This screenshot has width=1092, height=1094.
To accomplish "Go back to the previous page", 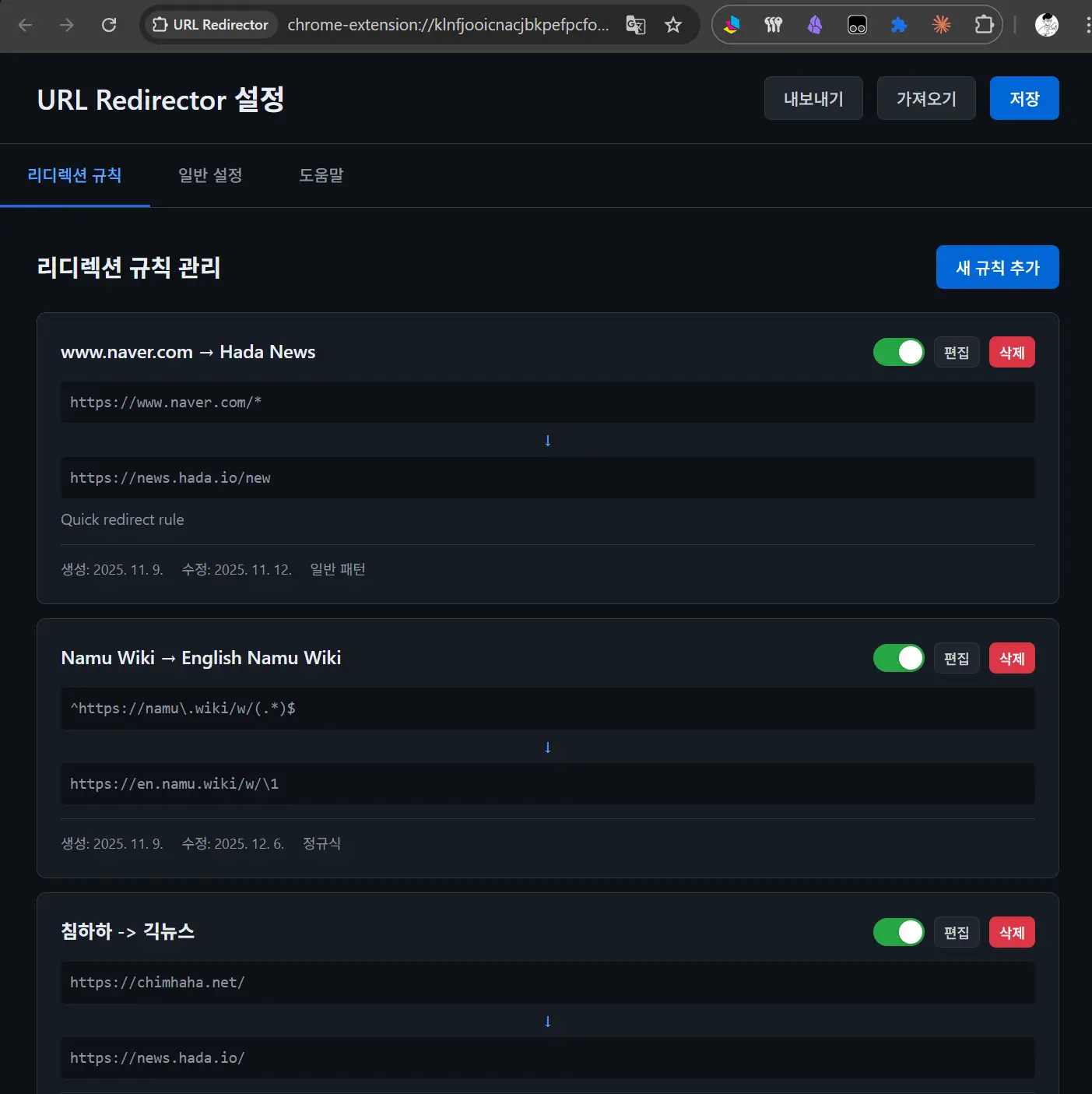I will pos(26,25).
